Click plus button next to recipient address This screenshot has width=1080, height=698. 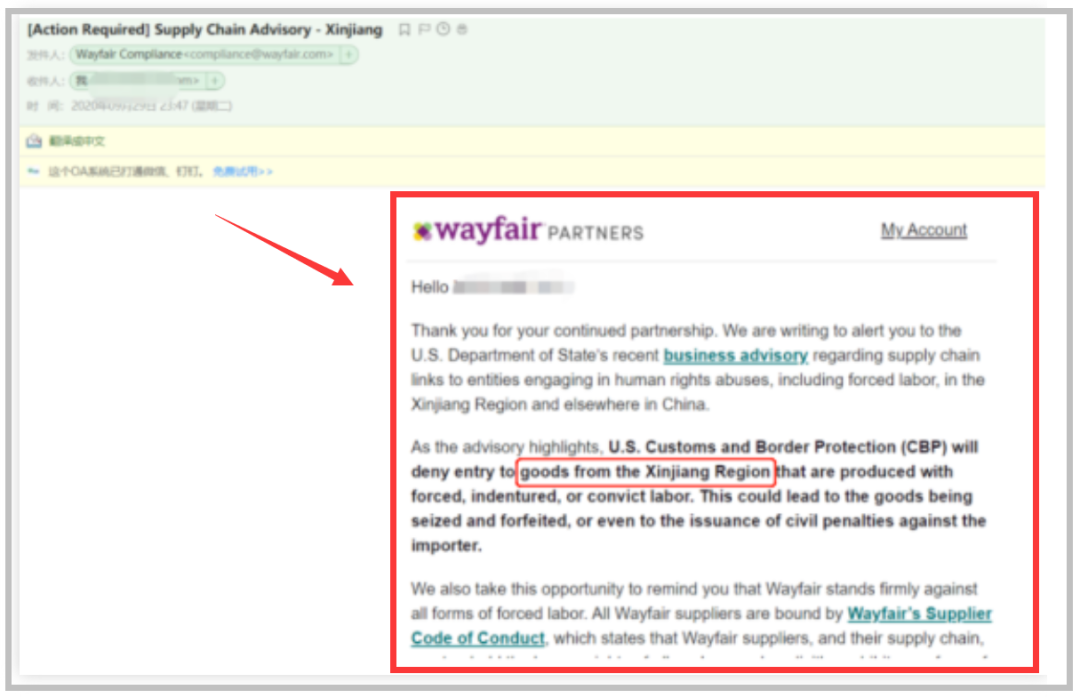pyautogui.click(x=215, y=81)
